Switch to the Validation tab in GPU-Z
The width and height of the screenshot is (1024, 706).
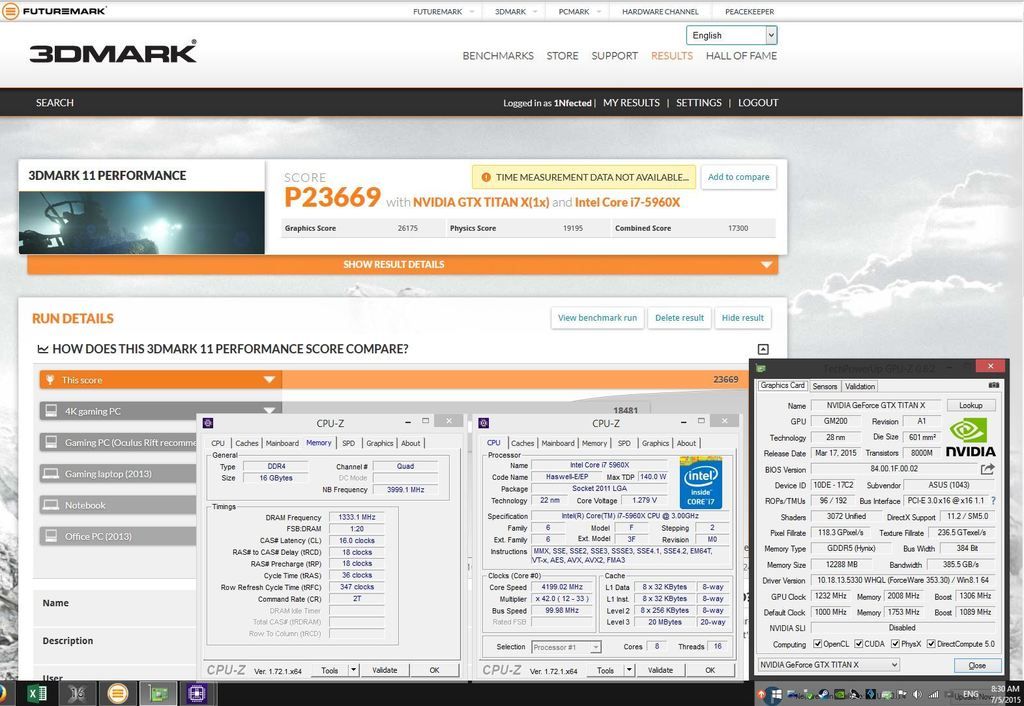click(x=860, y=386)
